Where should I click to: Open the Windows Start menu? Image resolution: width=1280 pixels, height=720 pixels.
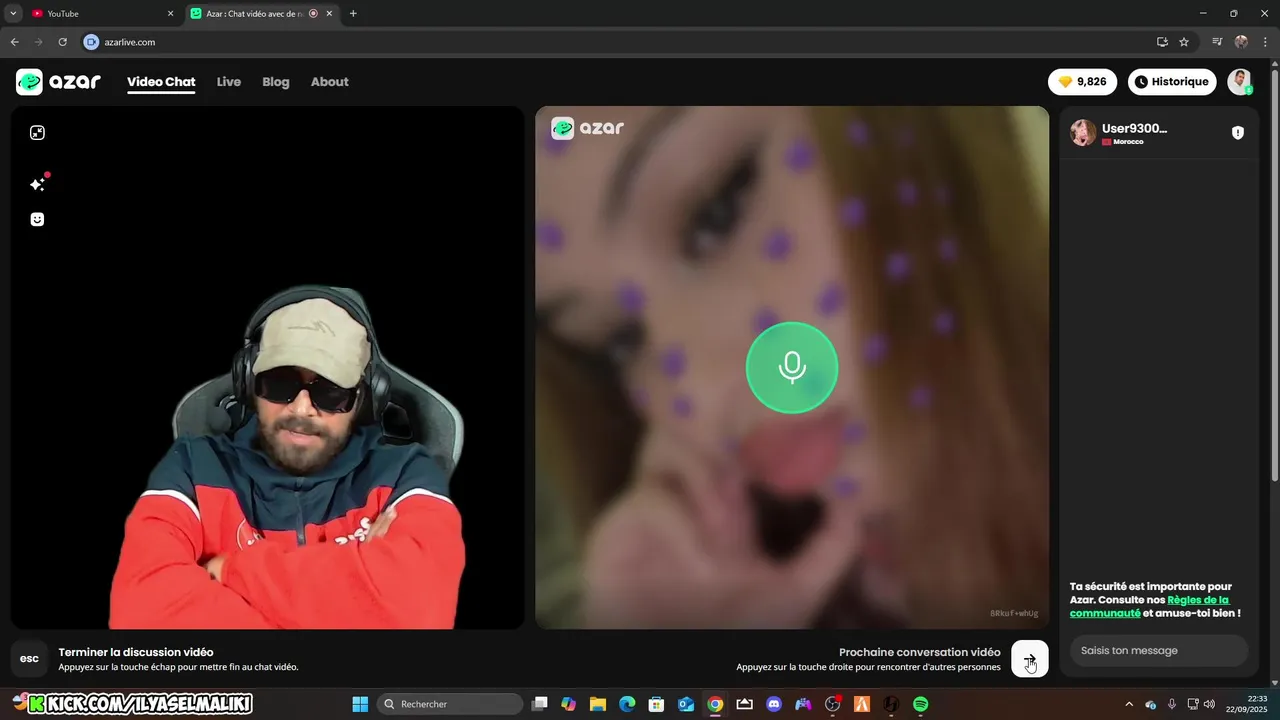360,704
